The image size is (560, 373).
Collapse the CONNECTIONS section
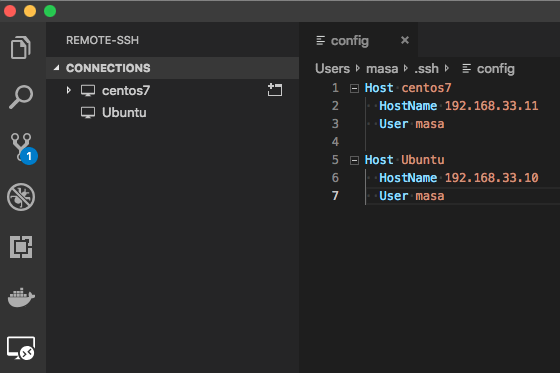[56, 68]
